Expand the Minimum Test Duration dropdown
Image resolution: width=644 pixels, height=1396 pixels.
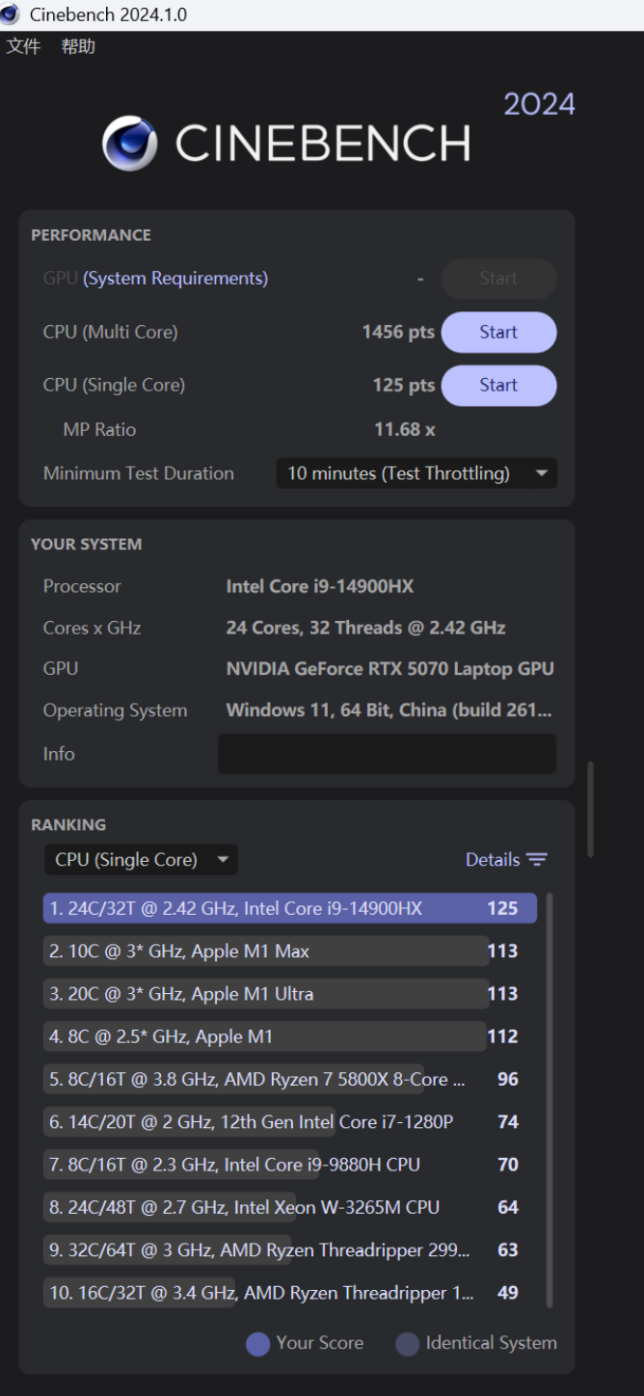pos(416,474)
